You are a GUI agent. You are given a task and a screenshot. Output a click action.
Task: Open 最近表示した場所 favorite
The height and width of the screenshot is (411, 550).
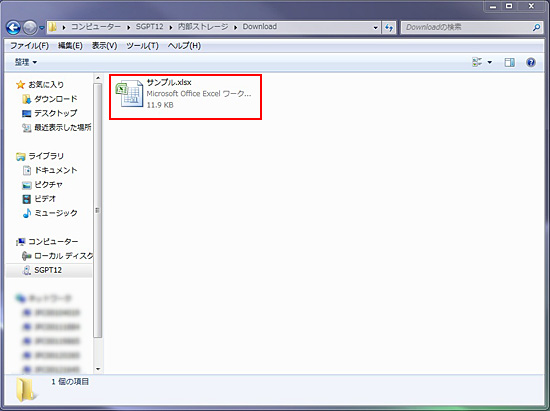(63, 127)
